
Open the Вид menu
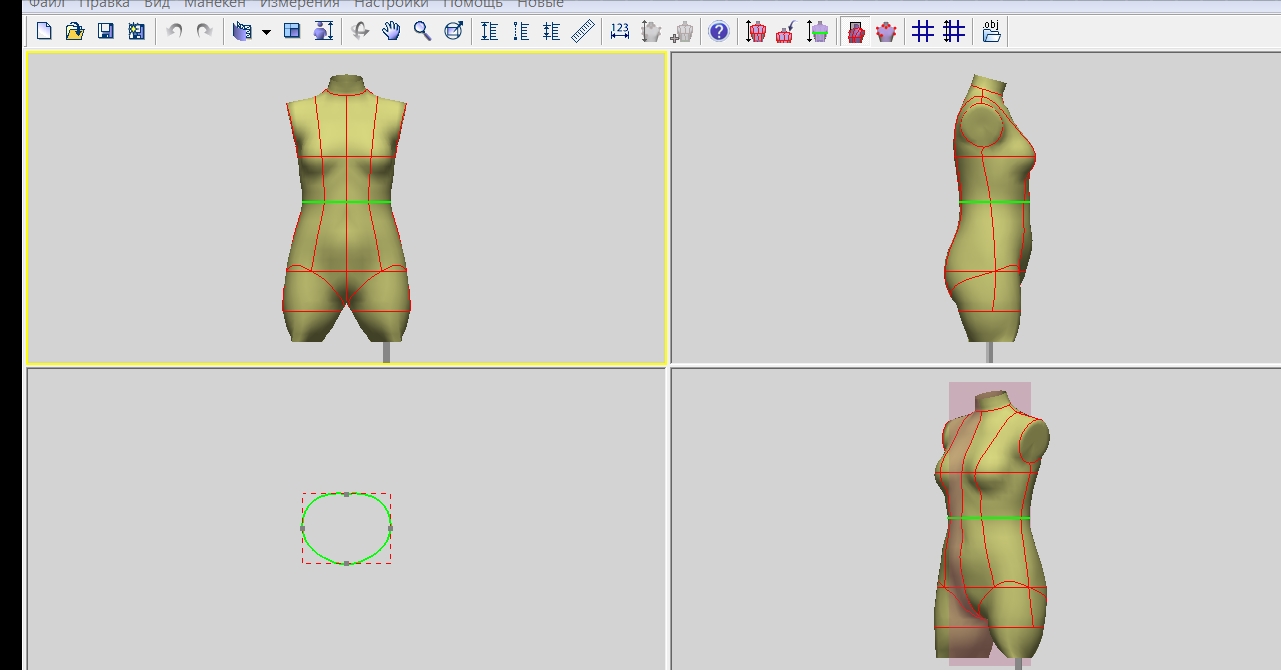[x=157, y=4]
